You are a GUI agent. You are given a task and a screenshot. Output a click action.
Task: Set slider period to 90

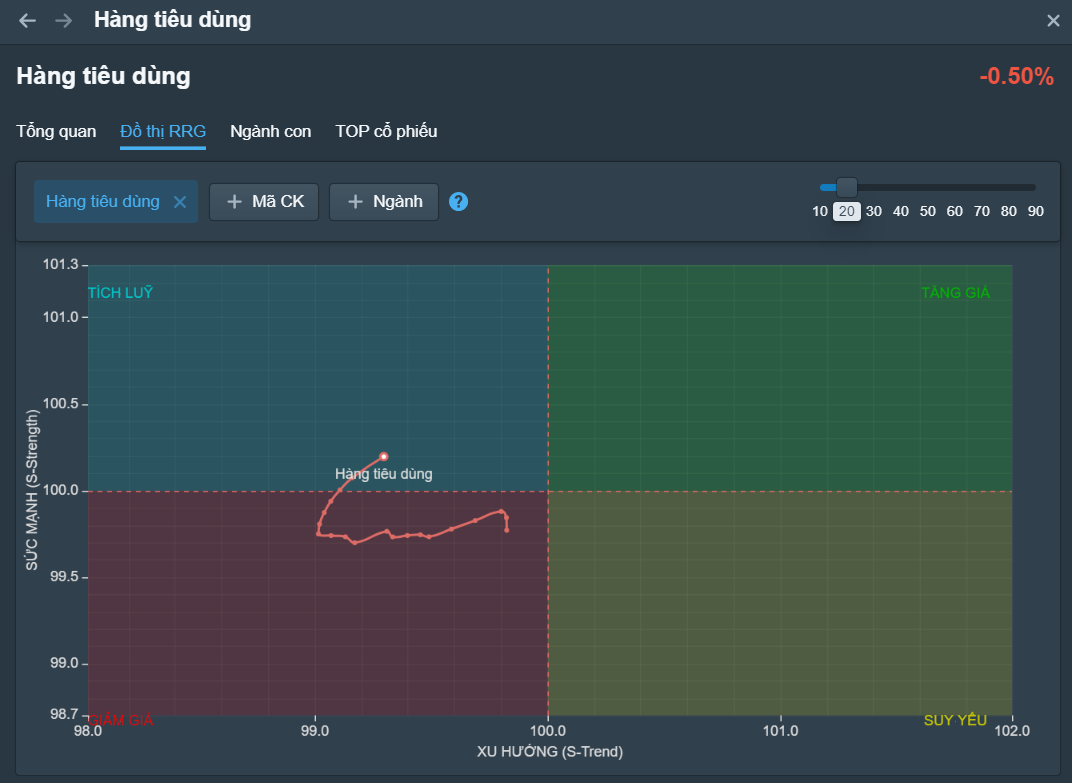point(1036,211)
